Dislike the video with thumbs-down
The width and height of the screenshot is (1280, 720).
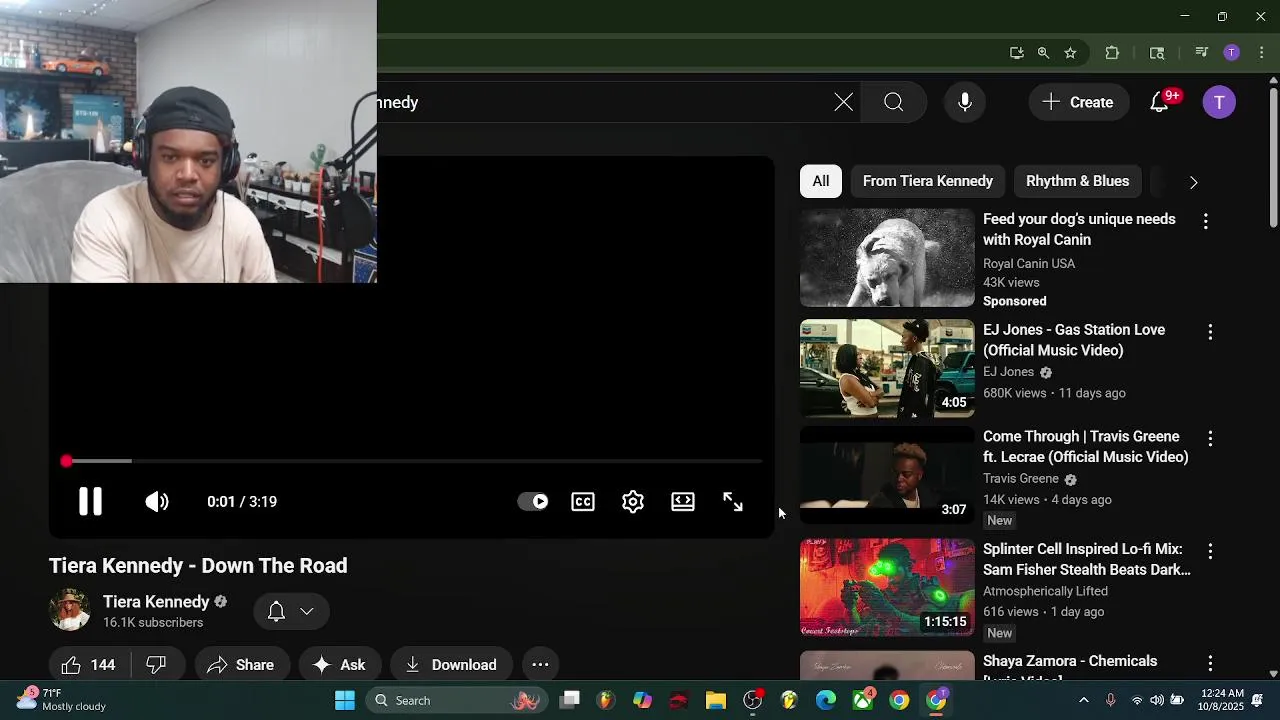click(x=157, y=665)
